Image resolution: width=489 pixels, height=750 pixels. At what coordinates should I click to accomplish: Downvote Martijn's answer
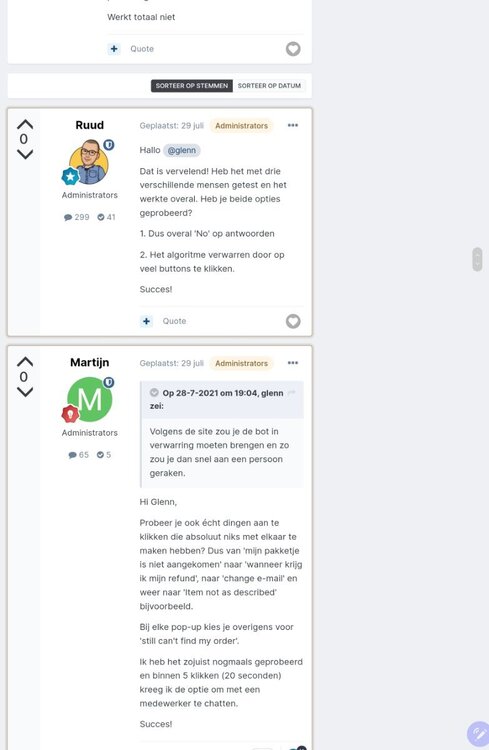(x=25, y=392)
